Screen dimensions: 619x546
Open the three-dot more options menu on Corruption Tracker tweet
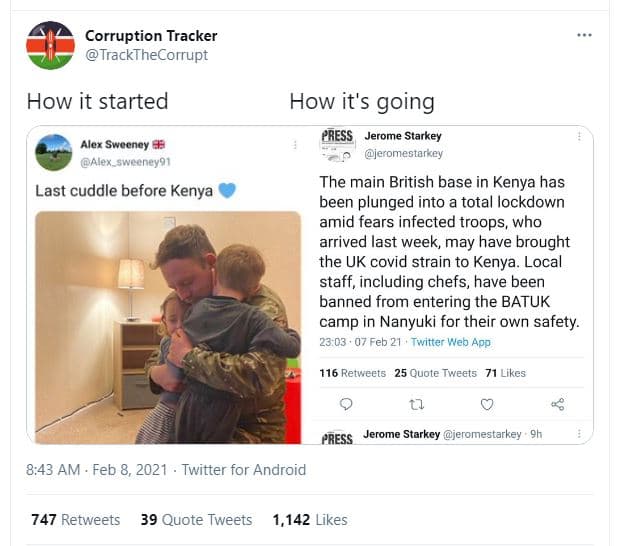(585, 35)
